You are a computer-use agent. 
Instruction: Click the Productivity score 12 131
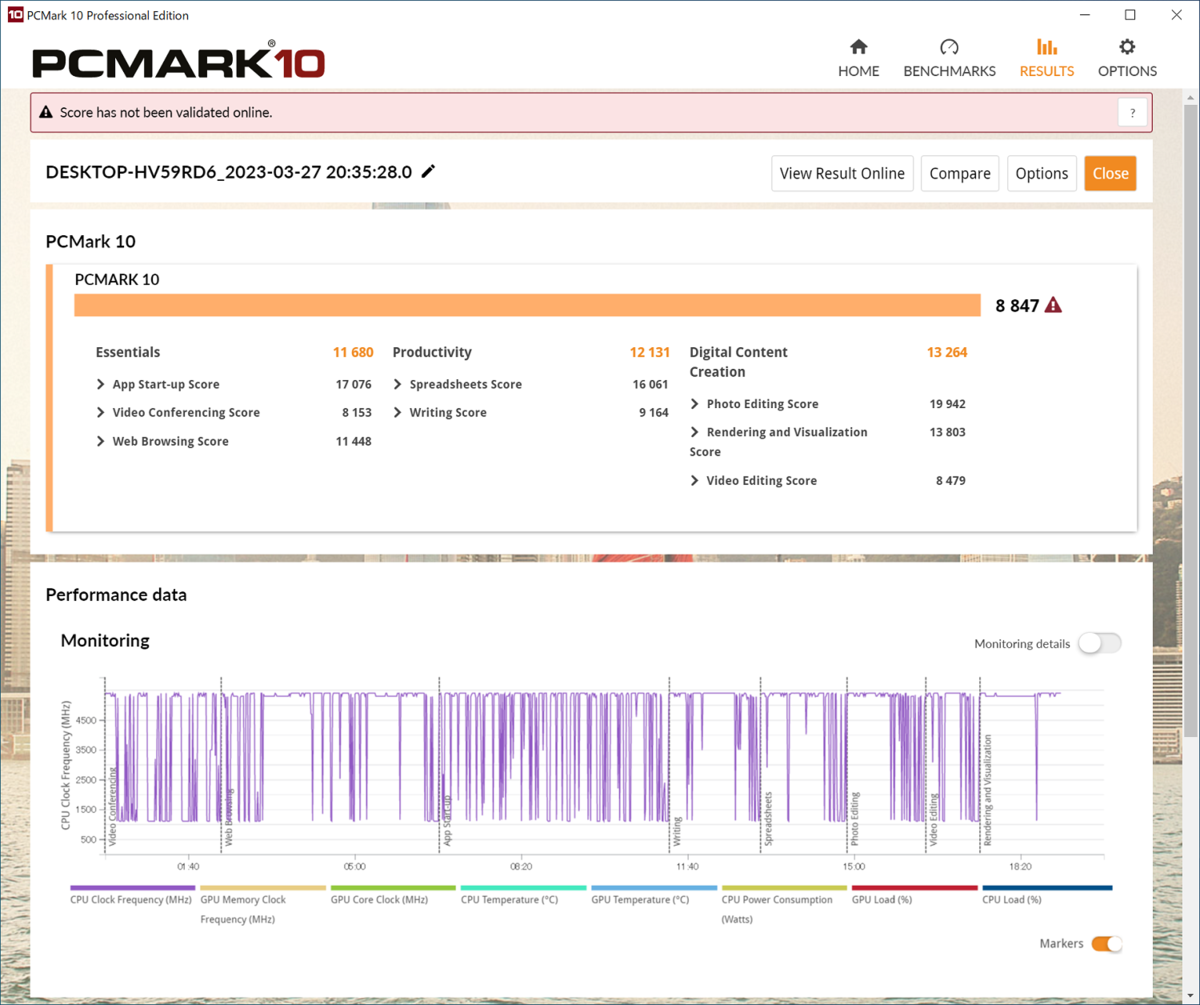pos(650,352)
